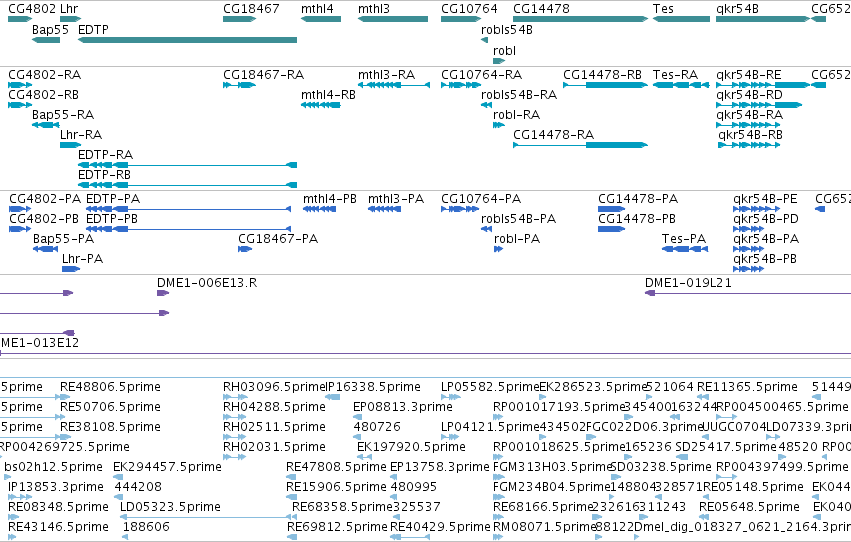Select the mthl3 gene name
Image resolution: width=851 pixels, height=542 pixels.
[x=374, y=9]
